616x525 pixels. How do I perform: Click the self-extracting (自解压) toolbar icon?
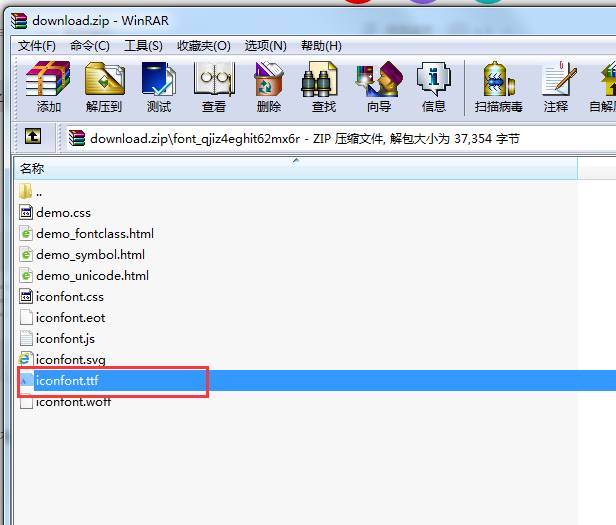click(x=607, y=79)
